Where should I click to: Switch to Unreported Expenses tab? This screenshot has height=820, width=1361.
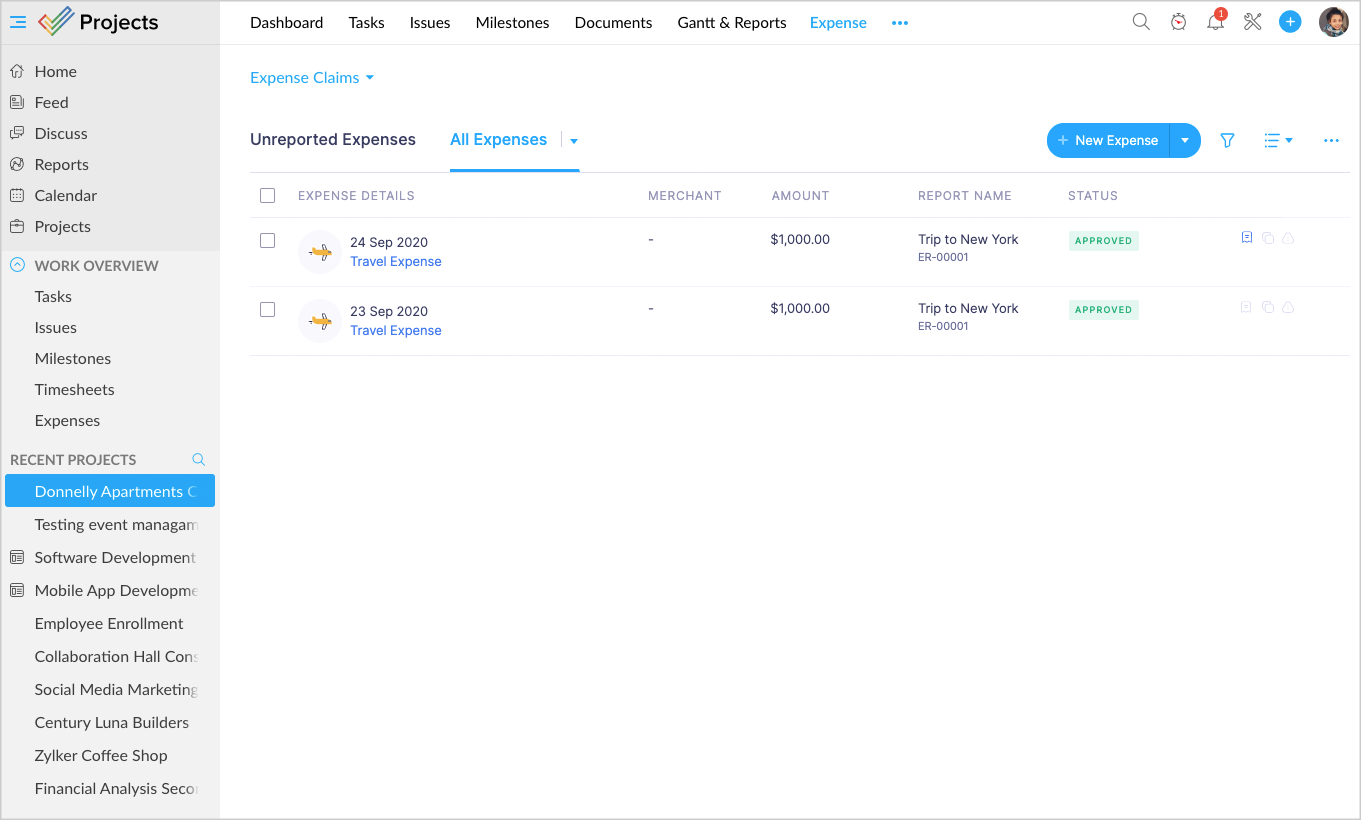click(332, 140)
